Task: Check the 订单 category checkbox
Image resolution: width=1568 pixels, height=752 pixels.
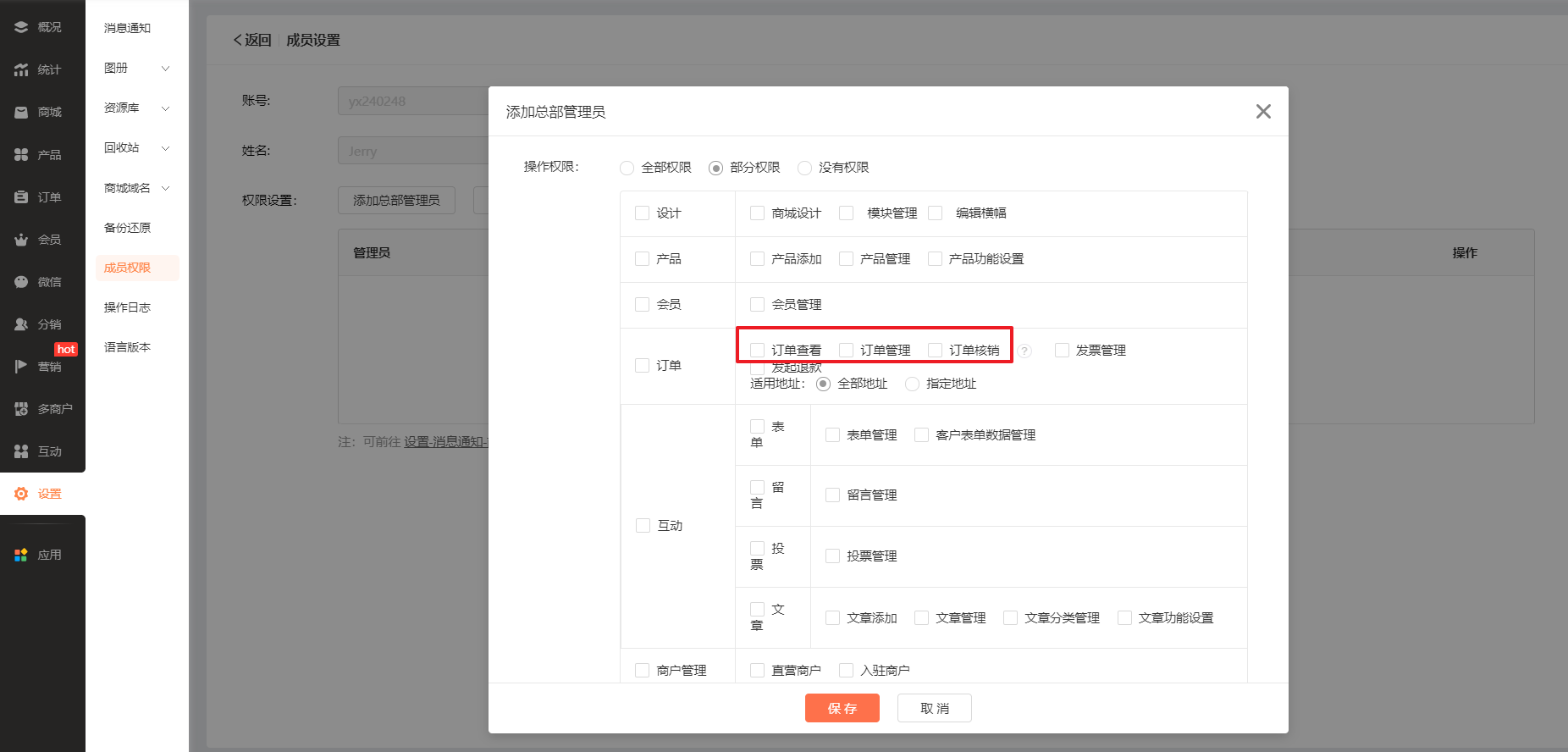Action: [642, 365]
